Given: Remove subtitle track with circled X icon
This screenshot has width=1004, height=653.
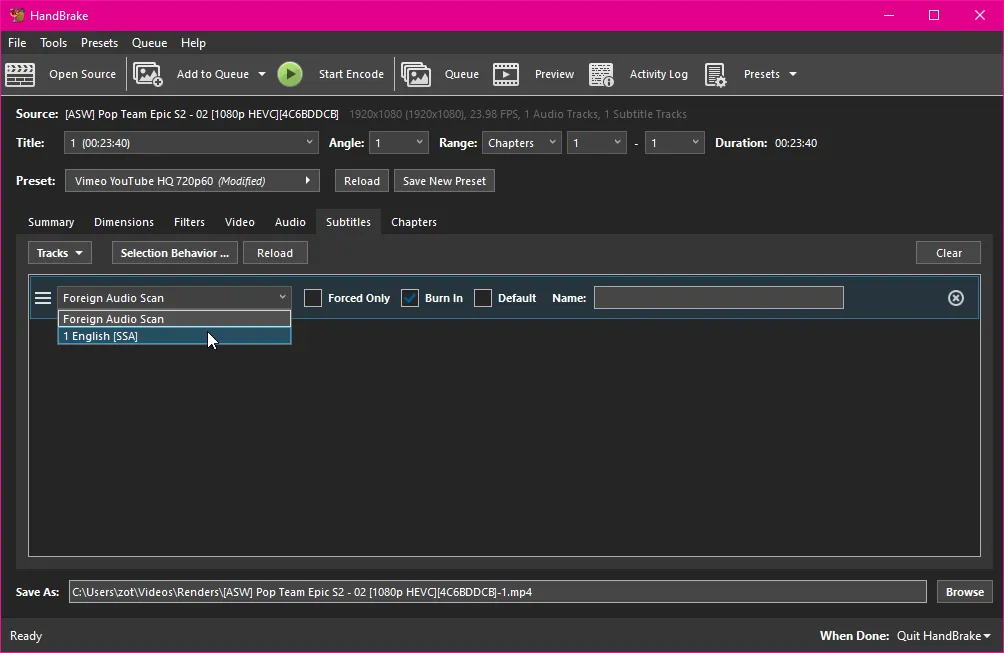Looking at the screenshot, I should (x=955, y=298).
